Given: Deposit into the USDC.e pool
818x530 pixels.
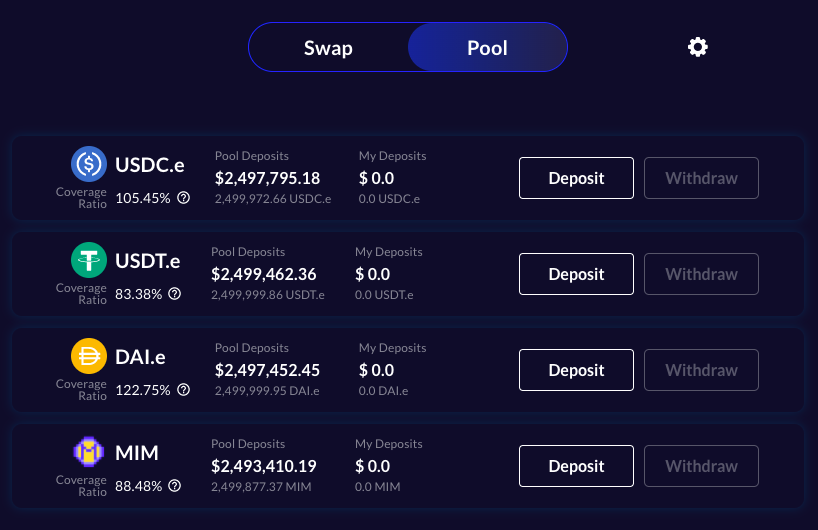Looking at the screenshot, I should (x=576, y=178).
